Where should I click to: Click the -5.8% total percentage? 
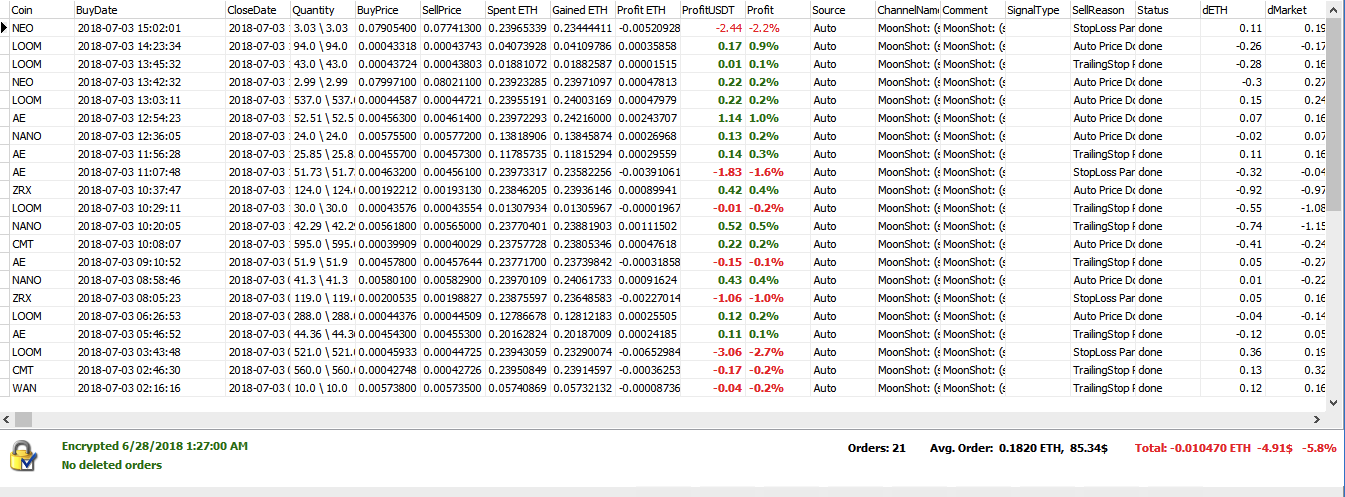[x=1319, y=448]
